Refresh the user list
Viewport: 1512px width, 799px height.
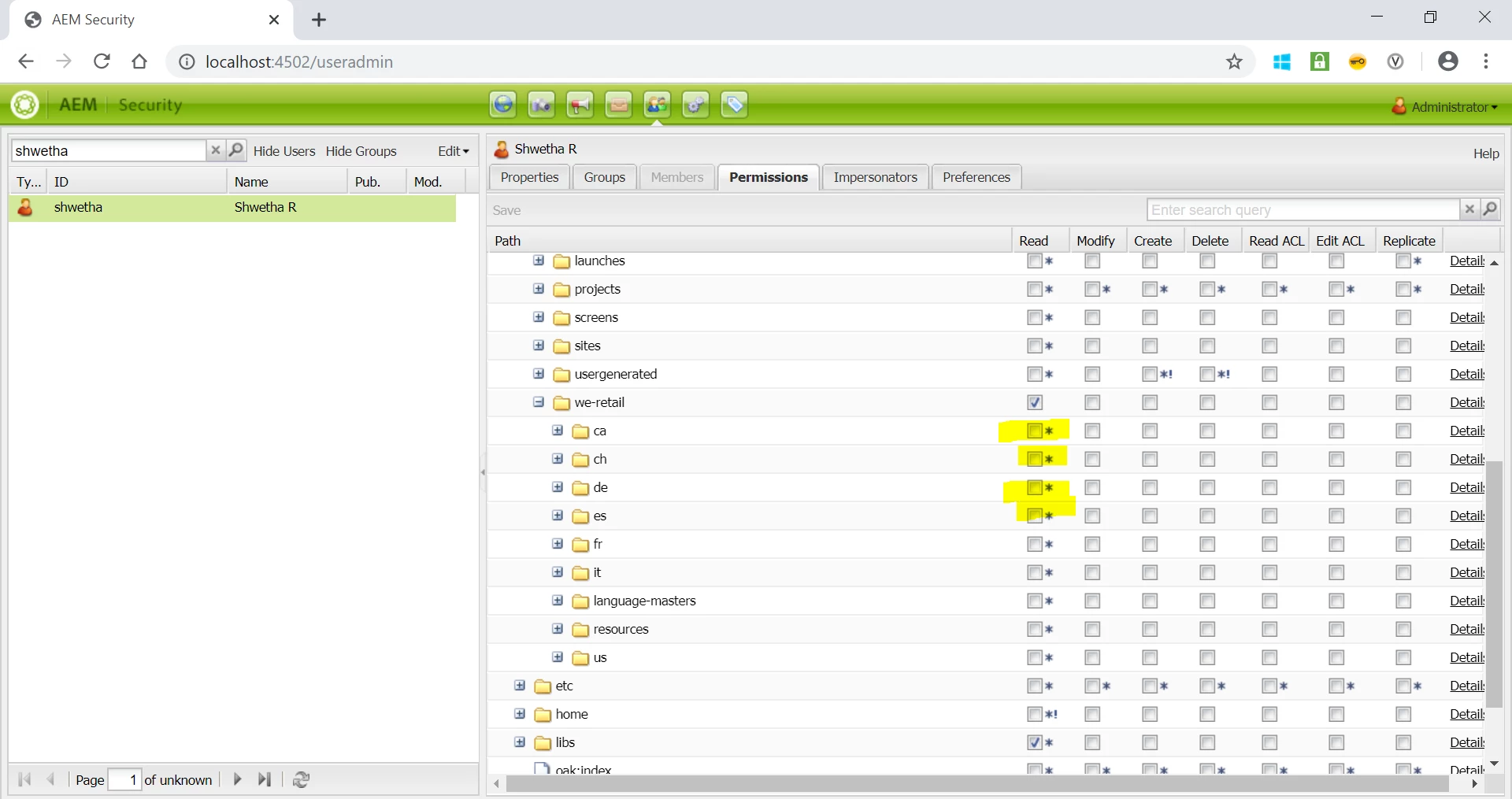coord(301,779)
